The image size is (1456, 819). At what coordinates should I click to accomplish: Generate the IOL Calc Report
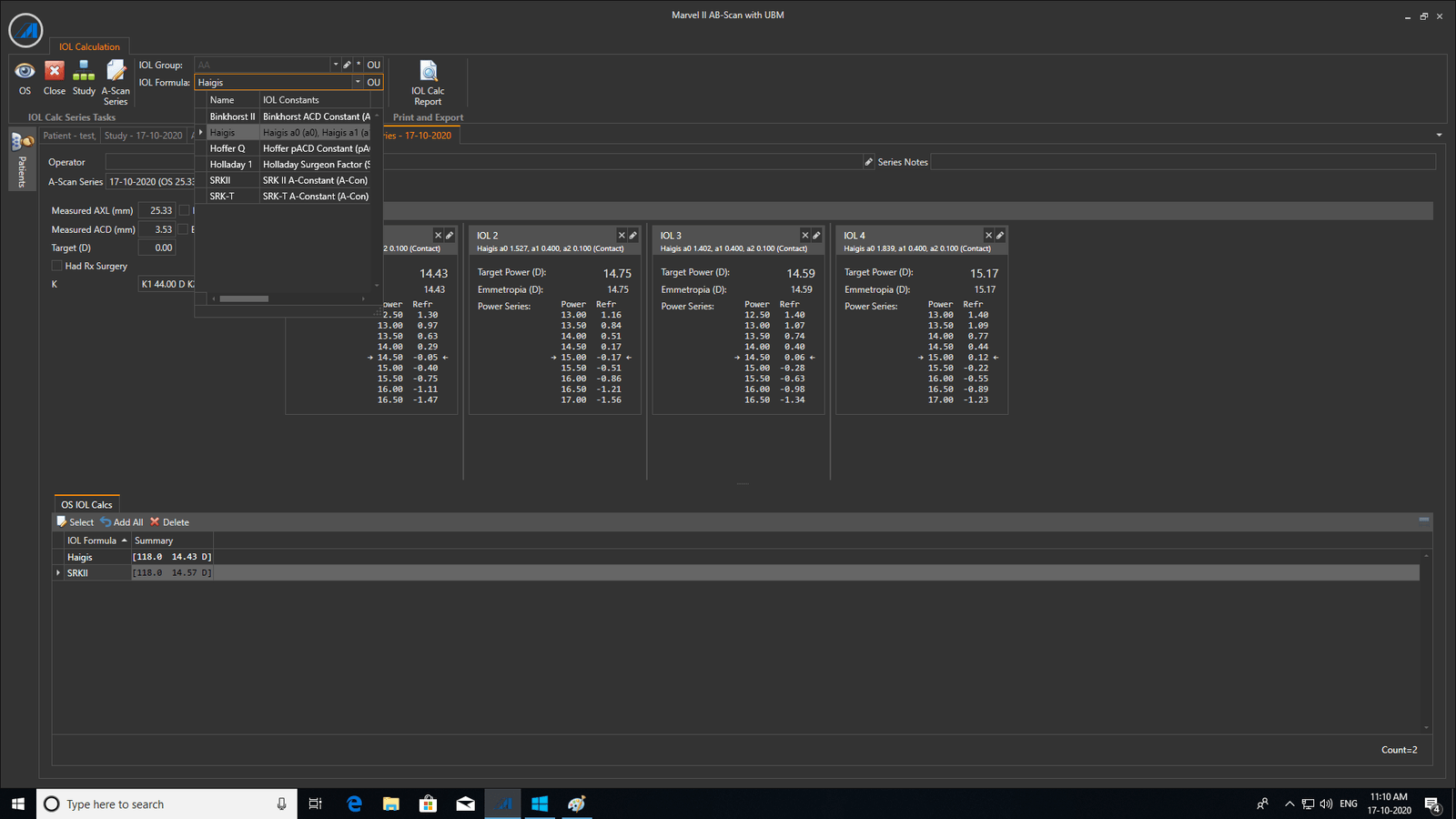428,73
